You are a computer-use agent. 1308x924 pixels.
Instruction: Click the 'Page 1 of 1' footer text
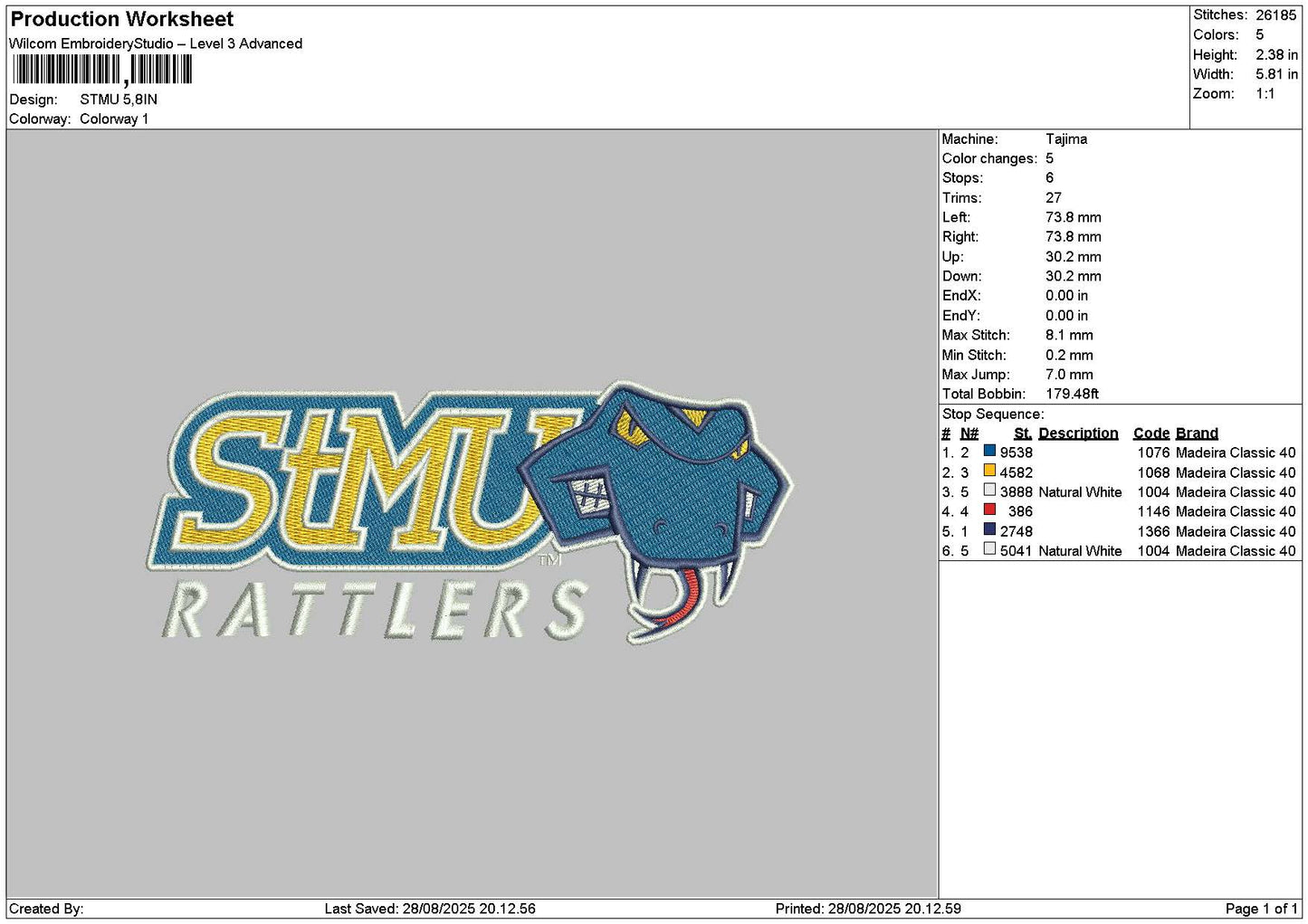pyautogui.click(x=1261, y=909)
